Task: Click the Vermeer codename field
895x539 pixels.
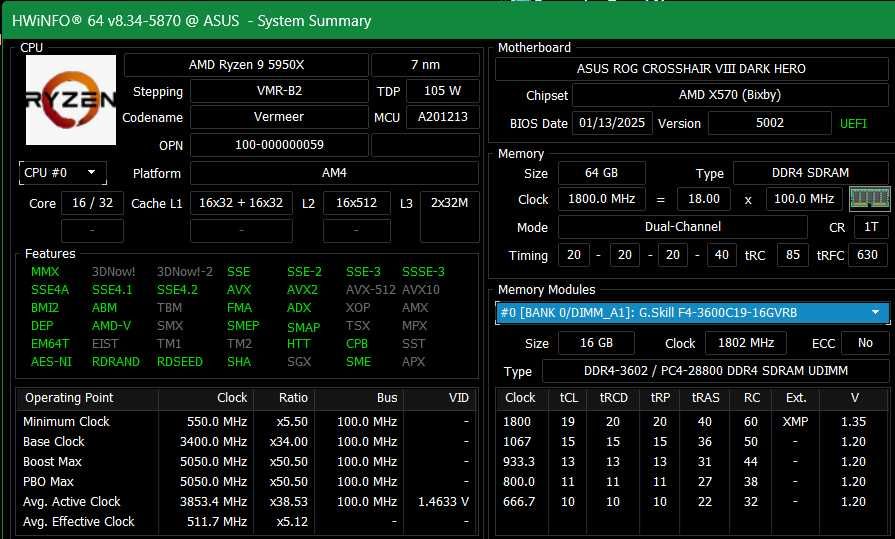Action: (x=279, y=117)
